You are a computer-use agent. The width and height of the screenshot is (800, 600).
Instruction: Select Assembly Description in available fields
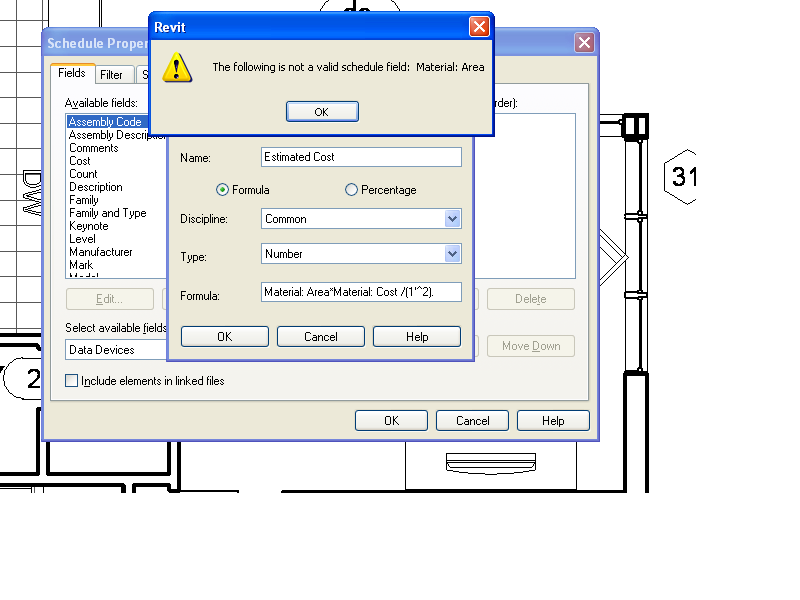pyautogui.click(x=116, y=135)
